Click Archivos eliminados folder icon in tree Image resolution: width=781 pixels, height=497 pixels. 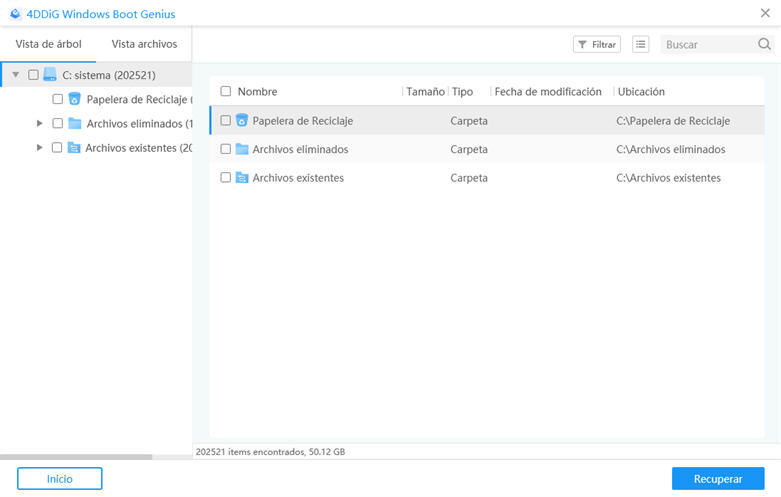[75, 123]
